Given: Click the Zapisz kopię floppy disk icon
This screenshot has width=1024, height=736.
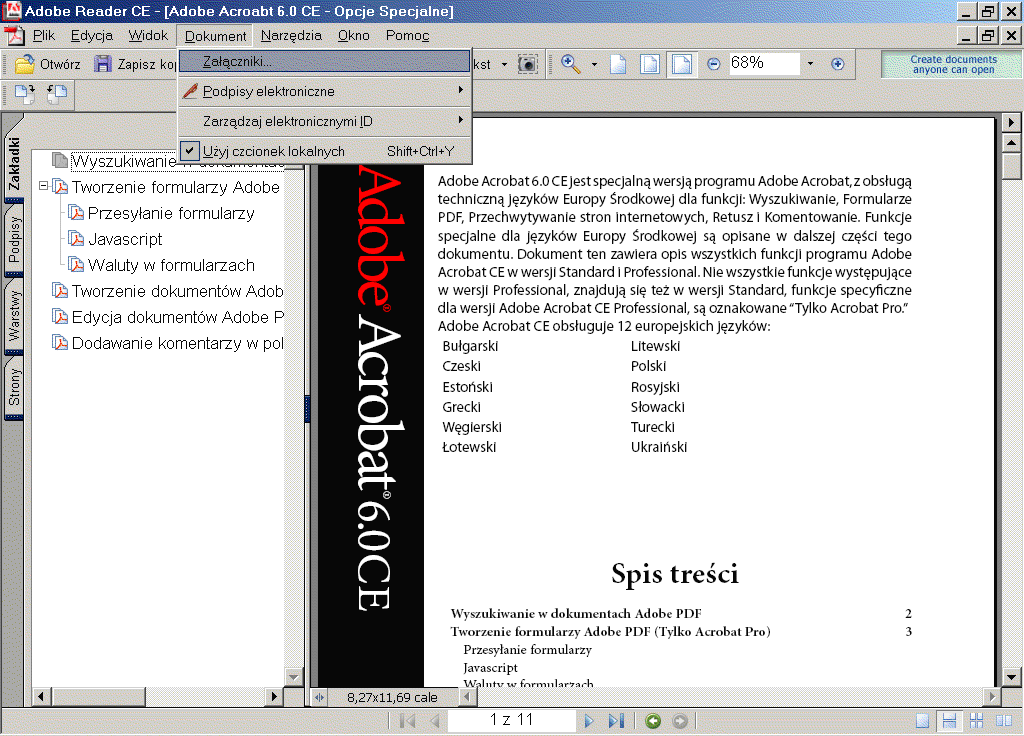Looking at the screenshot, I should (103, 63).
